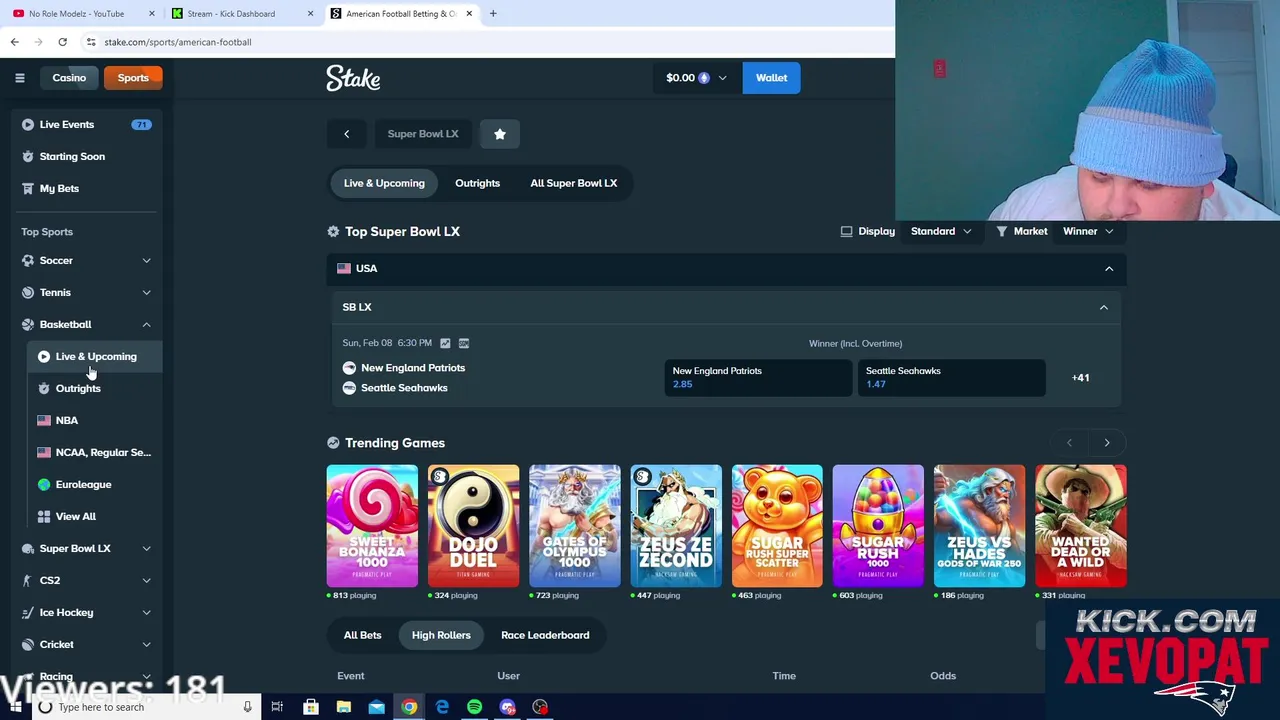The height and width of the screenshot is (720, 1280).
Task: Click the Tennis icon in sidebar
Action: [x=28, y=293]
